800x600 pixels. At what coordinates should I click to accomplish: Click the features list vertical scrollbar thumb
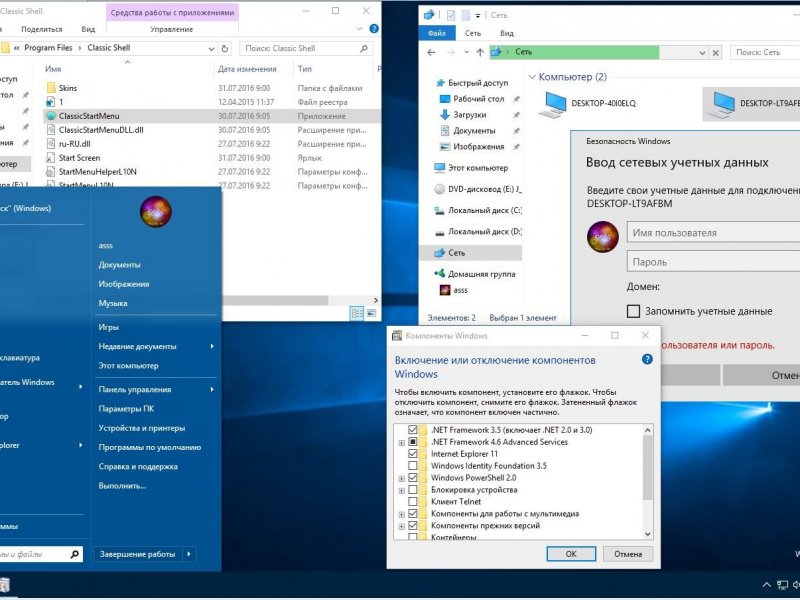[647, 468]
